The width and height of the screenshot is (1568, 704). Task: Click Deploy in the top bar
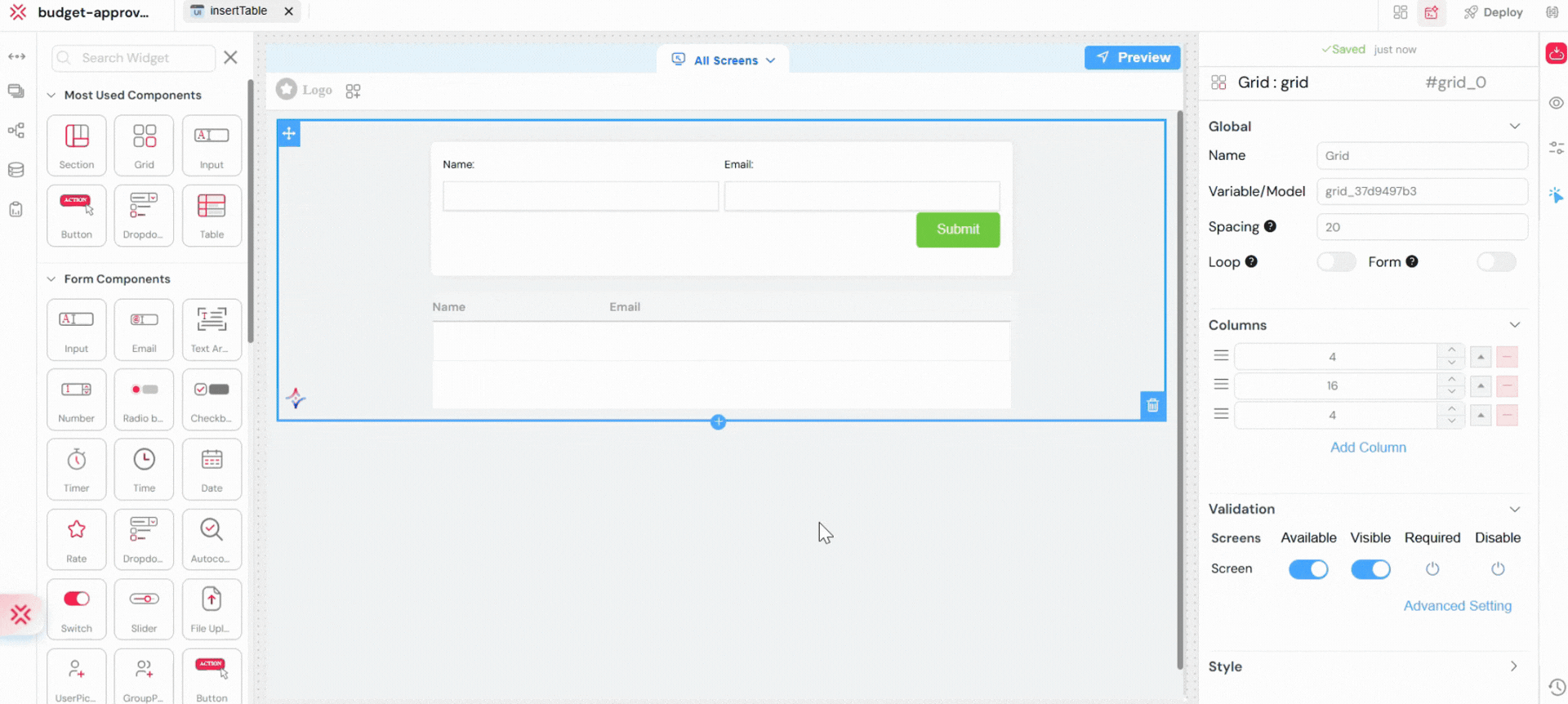click(x=1494, y=12)
